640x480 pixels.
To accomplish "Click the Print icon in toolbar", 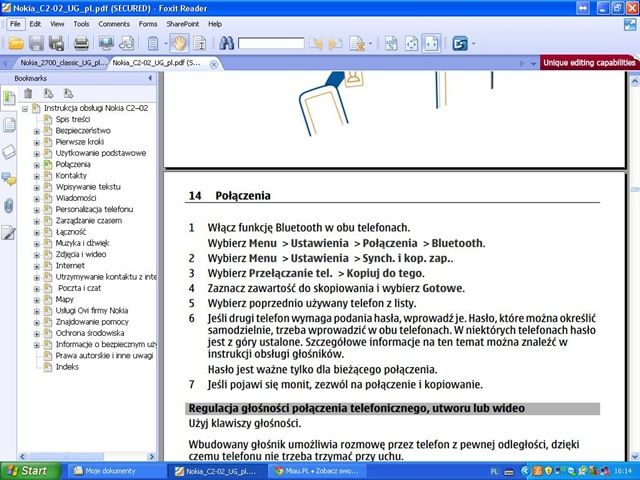I will tap(81, 43).
